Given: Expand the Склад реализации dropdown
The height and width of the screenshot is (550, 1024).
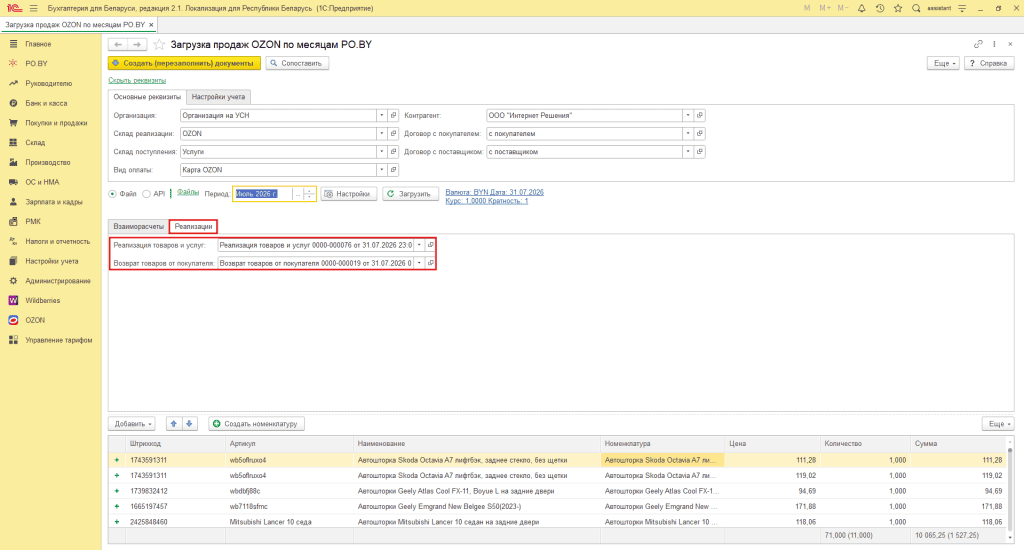Looking at the screenshot, I should click(x=381, y=134).
